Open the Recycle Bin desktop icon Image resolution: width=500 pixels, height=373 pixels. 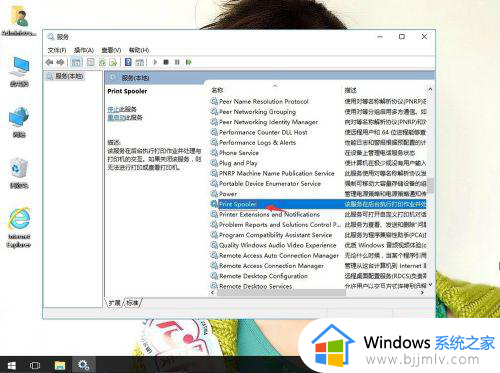[x=19, y=173]
